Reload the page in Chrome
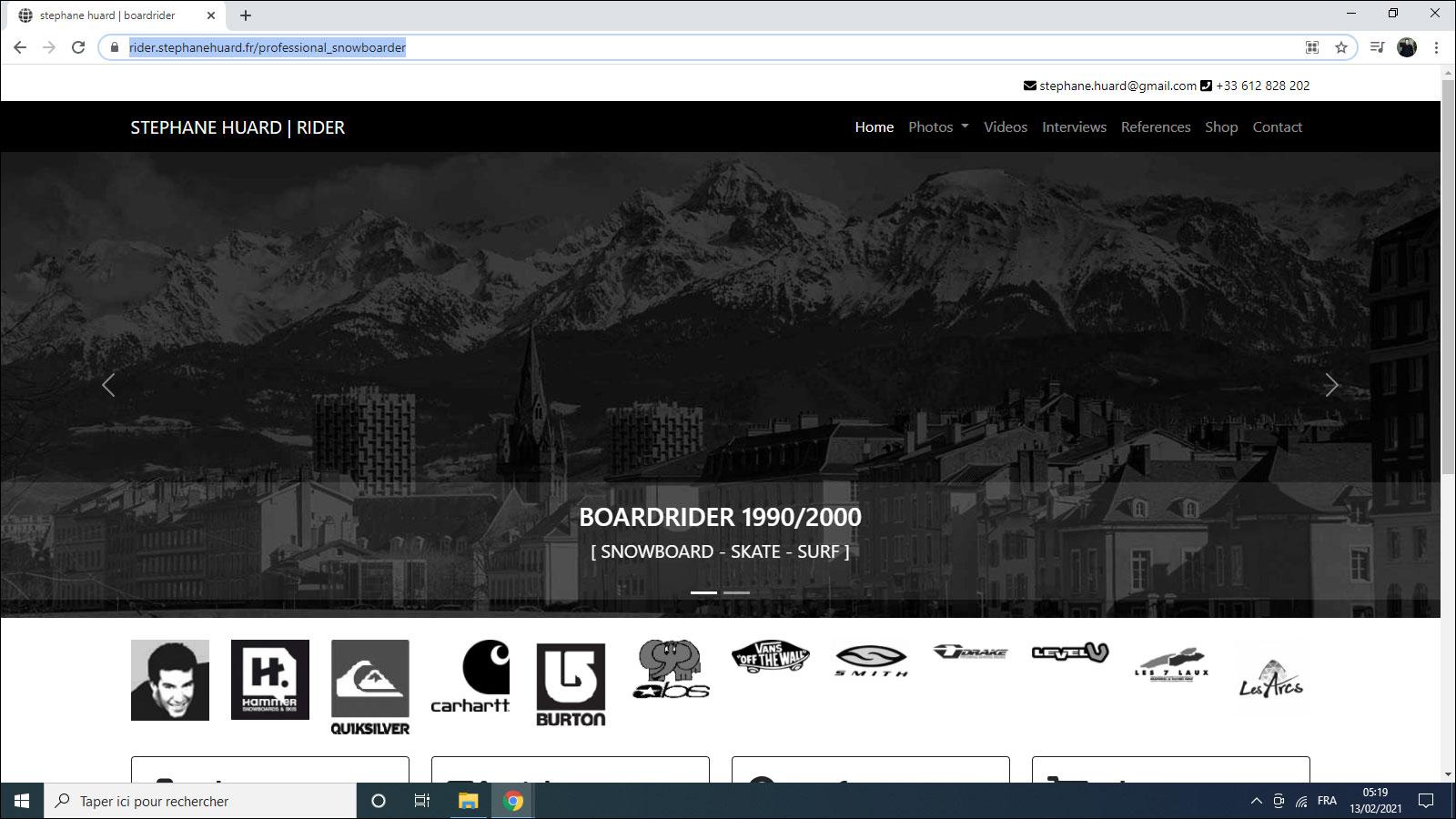The height and width of the screenshot is (819, 1456). tap(78, 47)
